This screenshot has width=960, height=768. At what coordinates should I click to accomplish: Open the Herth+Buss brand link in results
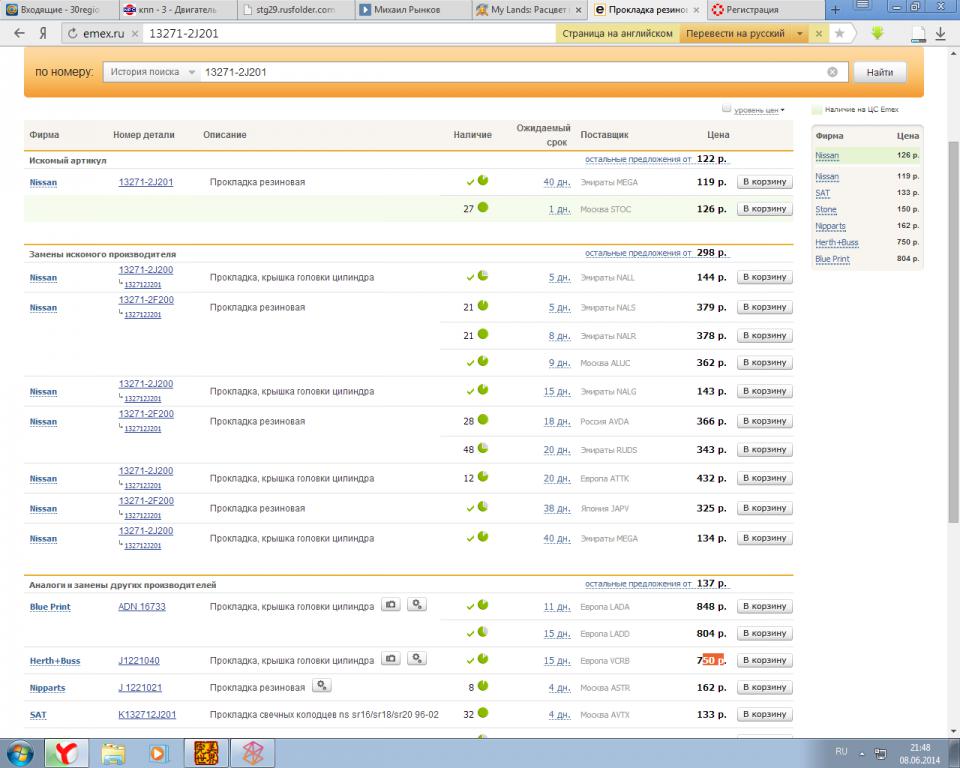point(55,661)
